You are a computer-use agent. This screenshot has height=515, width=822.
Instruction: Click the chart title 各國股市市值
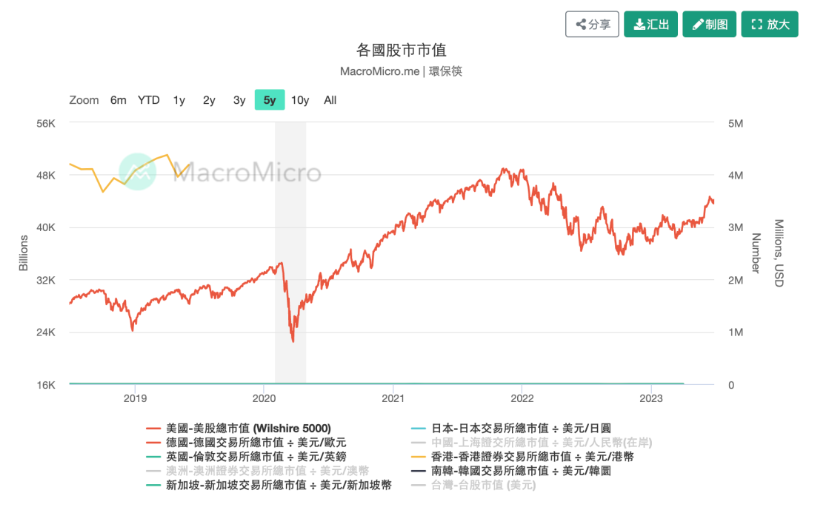pos(401,50)
